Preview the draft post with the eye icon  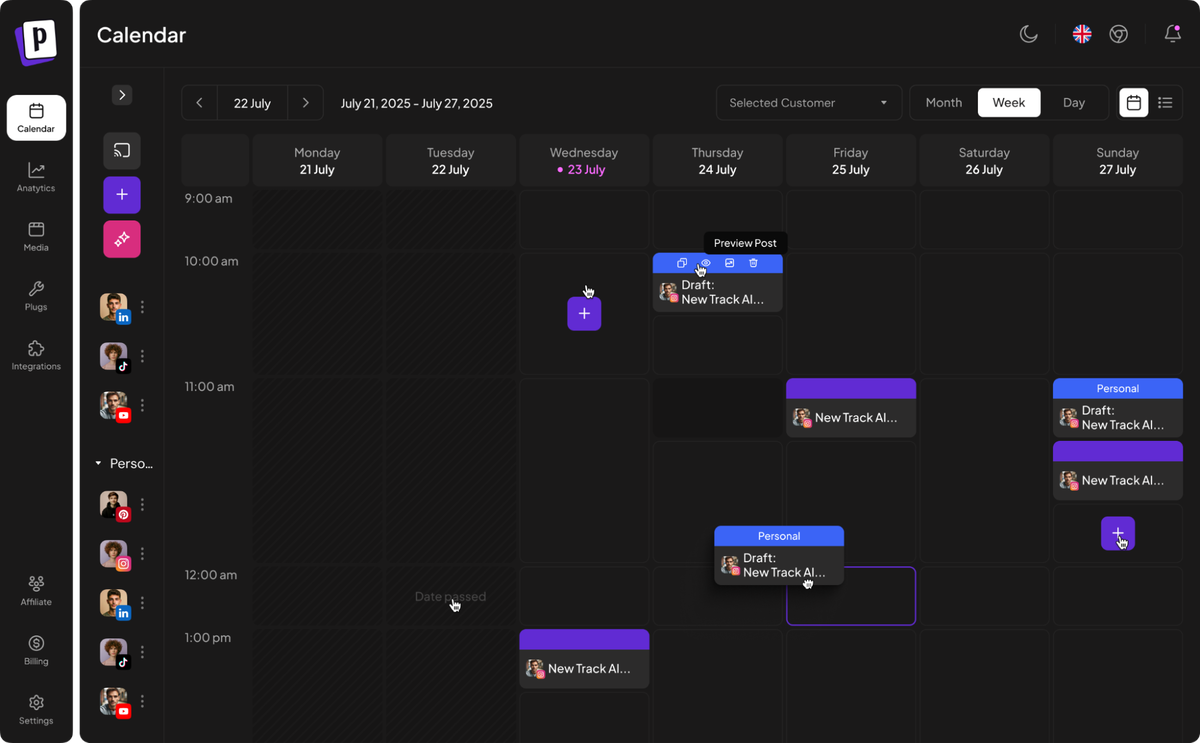tap(706, 263)
